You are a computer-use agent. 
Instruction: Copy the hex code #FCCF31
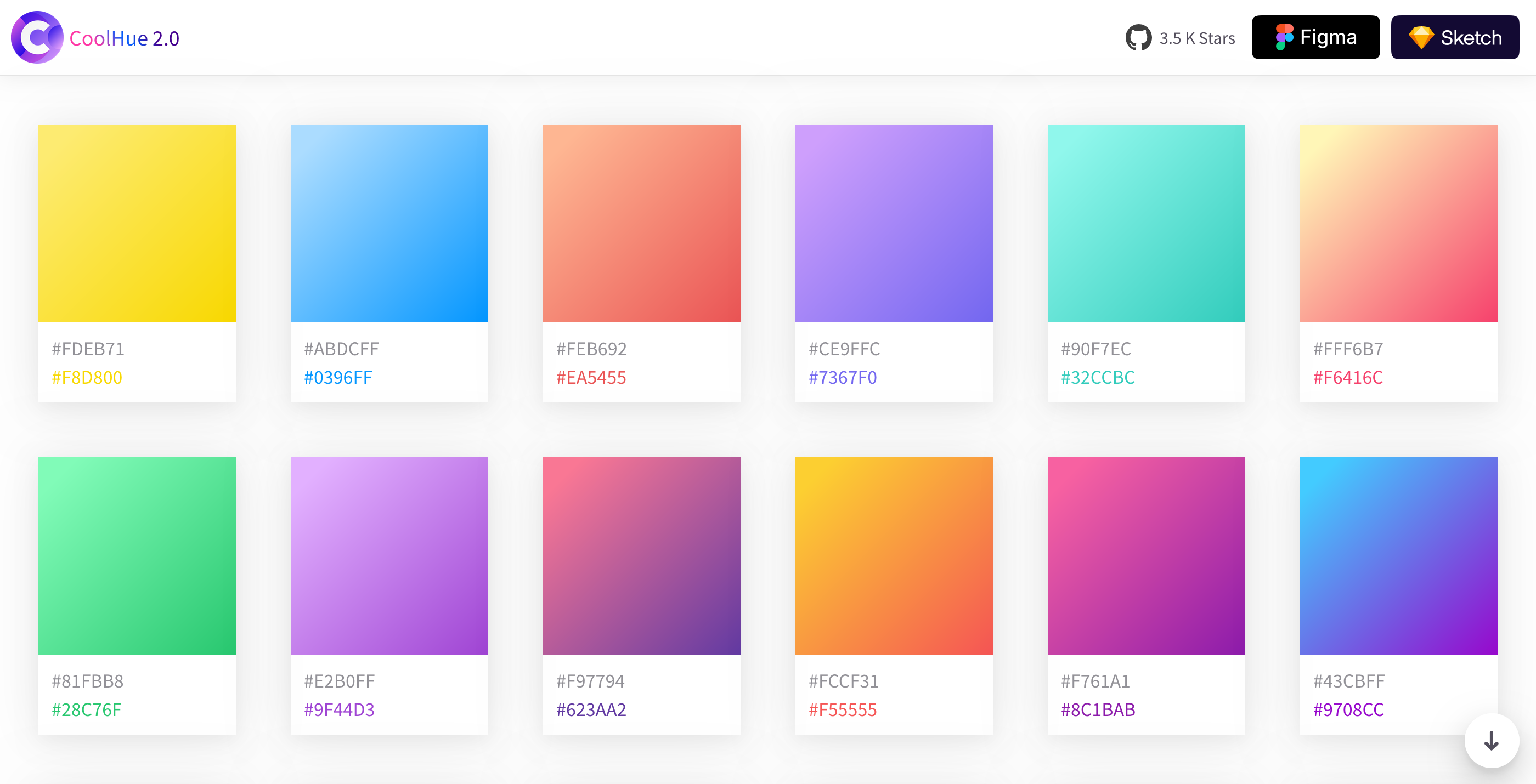tap(843, 681)
